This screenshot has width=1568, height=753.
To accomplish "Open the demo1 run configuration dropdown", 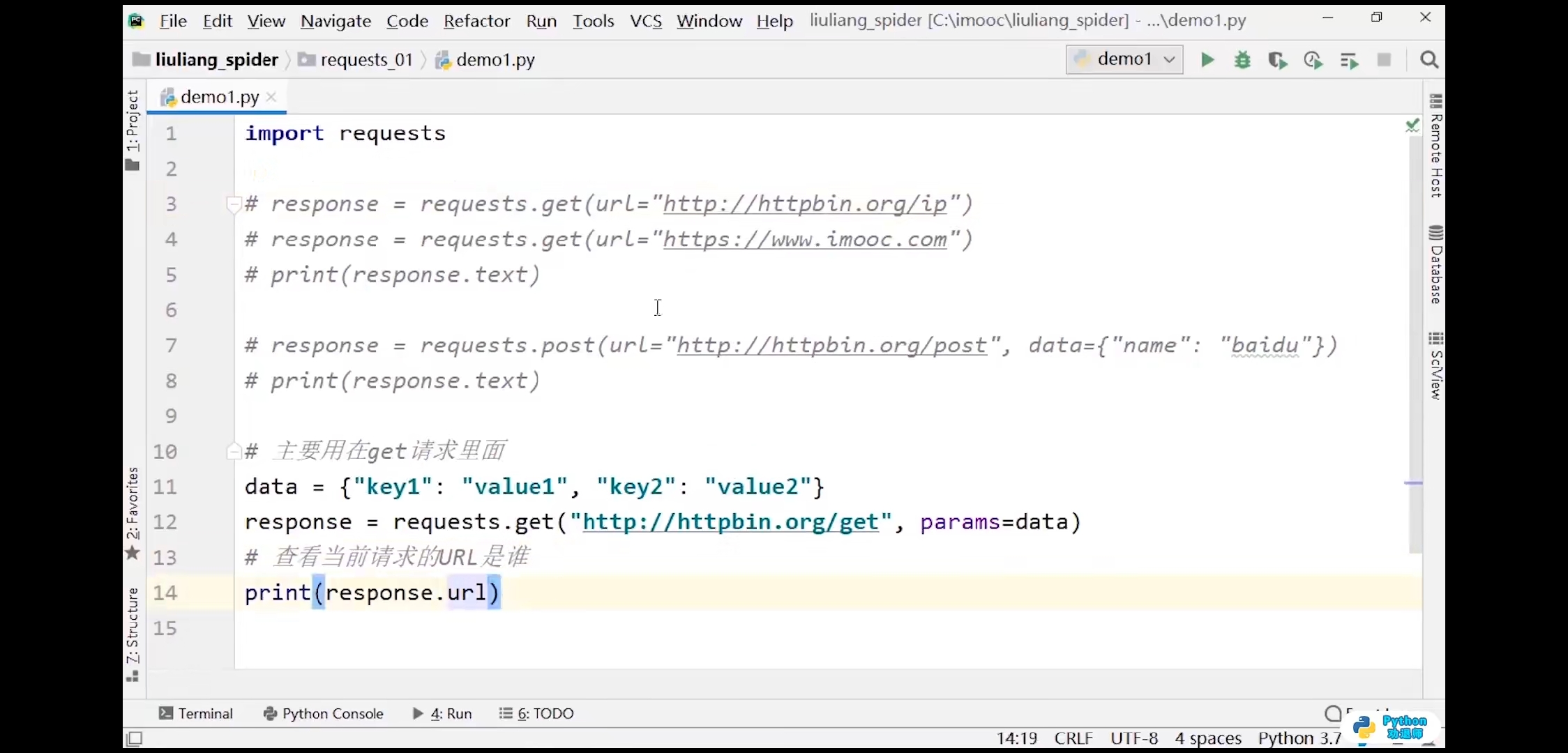I will [1124, 59].
